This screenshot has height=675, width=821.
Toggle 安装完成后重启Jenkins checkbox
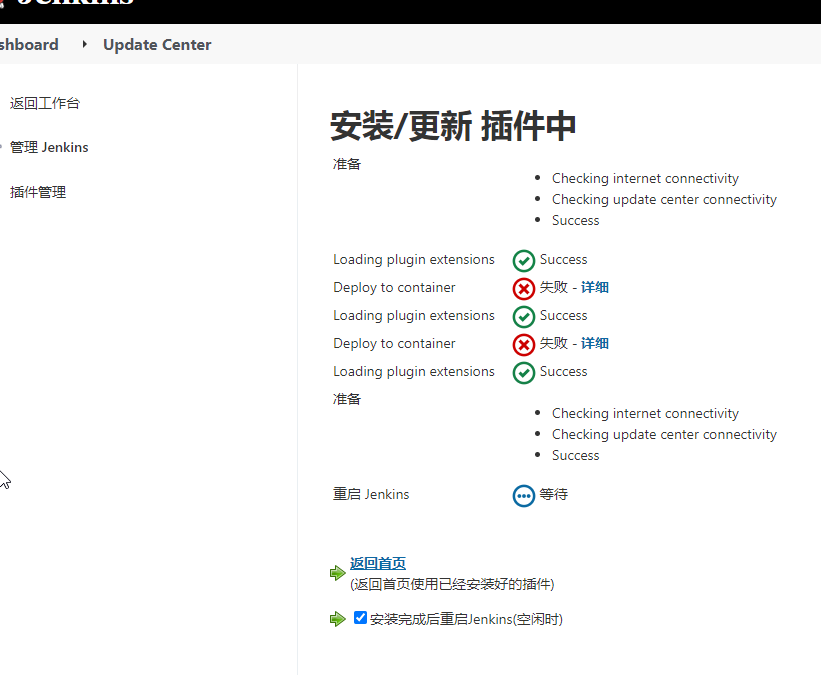coord(360,617)
